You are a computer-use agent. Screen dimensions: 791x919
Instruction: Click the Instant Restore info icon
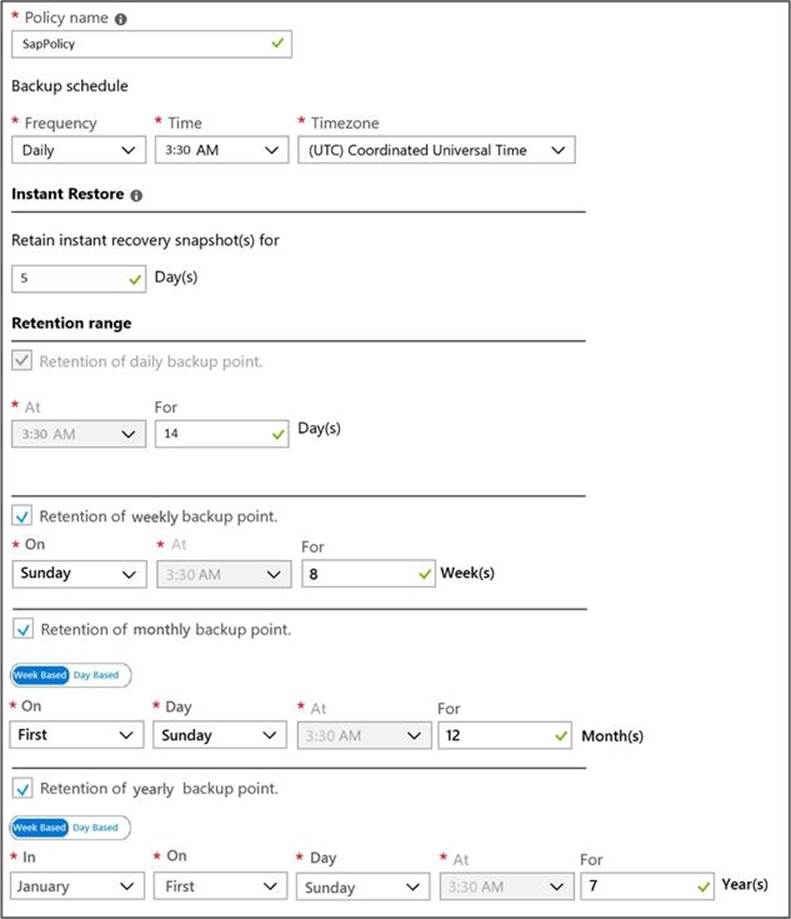pyautogui.click(x=137, y=196)
